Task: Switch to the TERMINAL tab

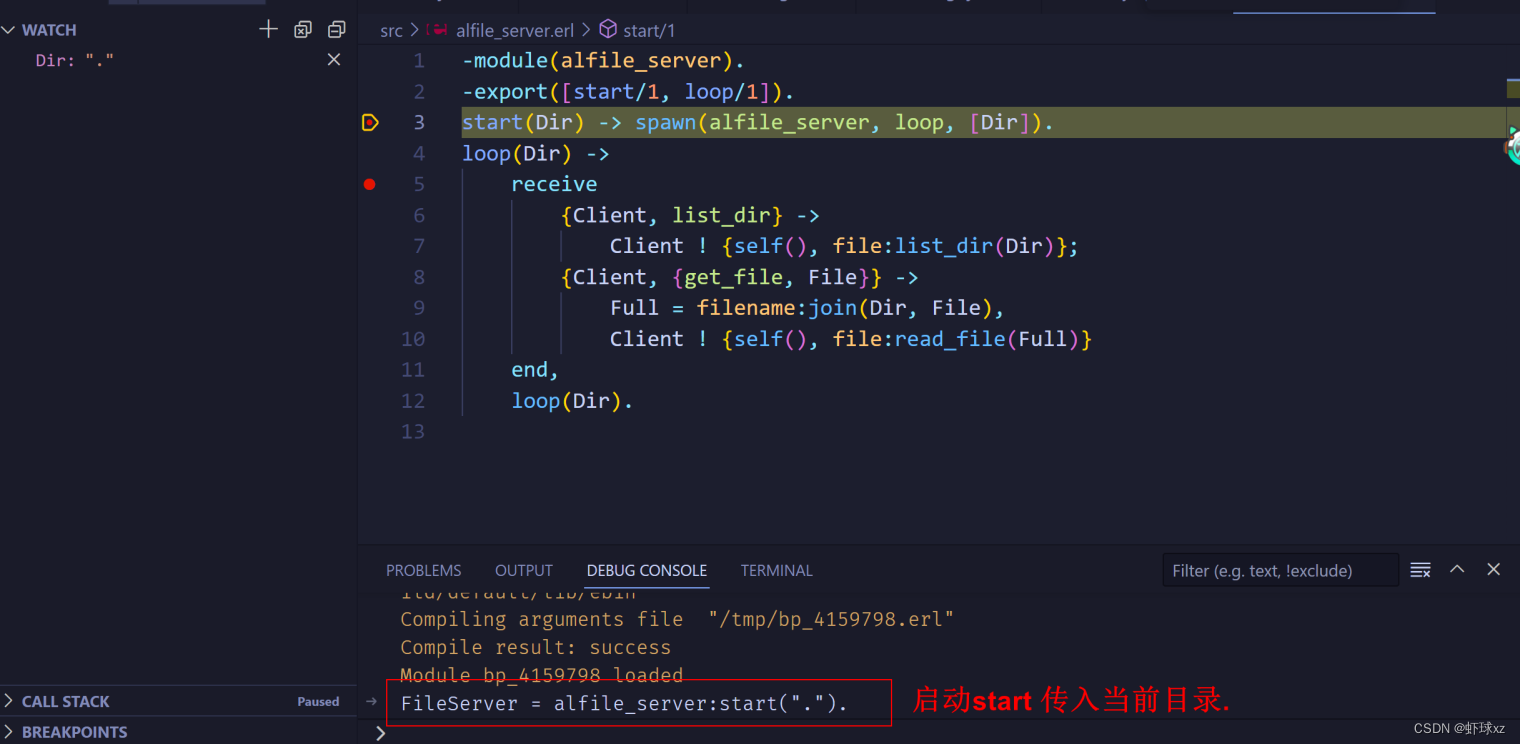Action: click(777, 570)
